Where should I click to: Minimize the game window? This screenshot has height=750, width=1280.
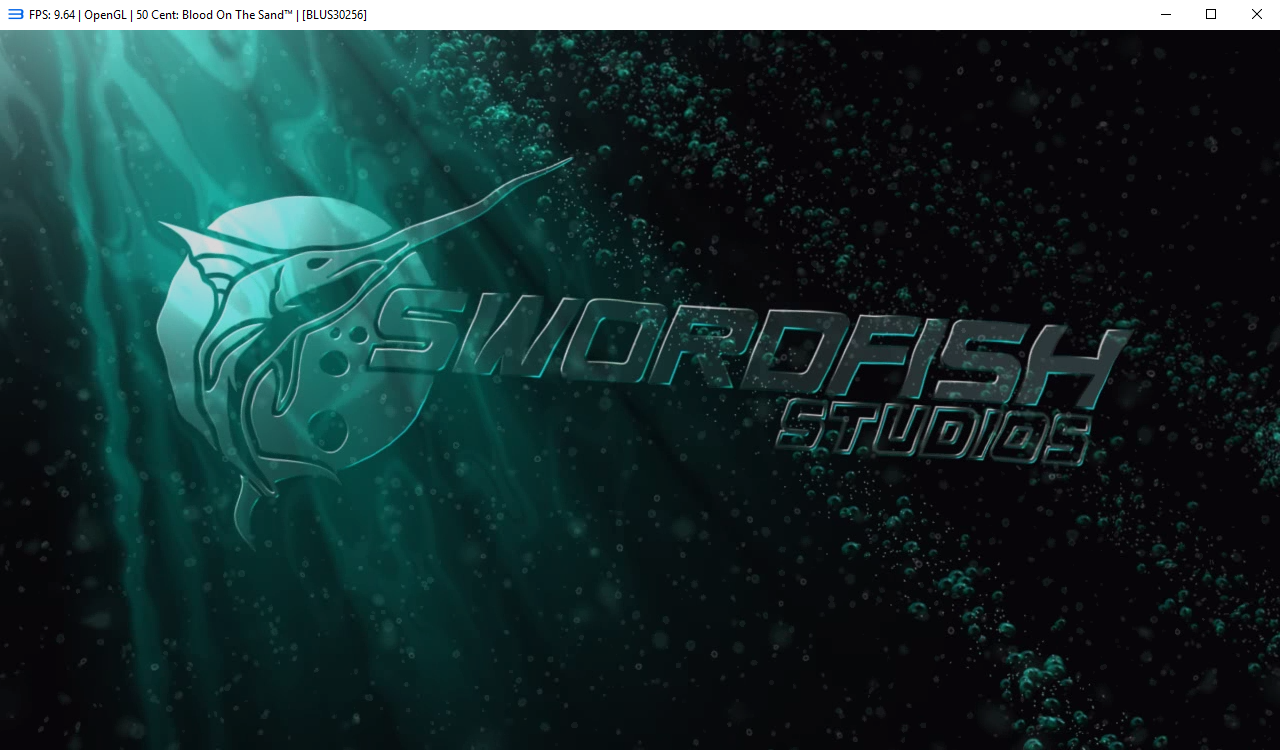pos(1165,14)
